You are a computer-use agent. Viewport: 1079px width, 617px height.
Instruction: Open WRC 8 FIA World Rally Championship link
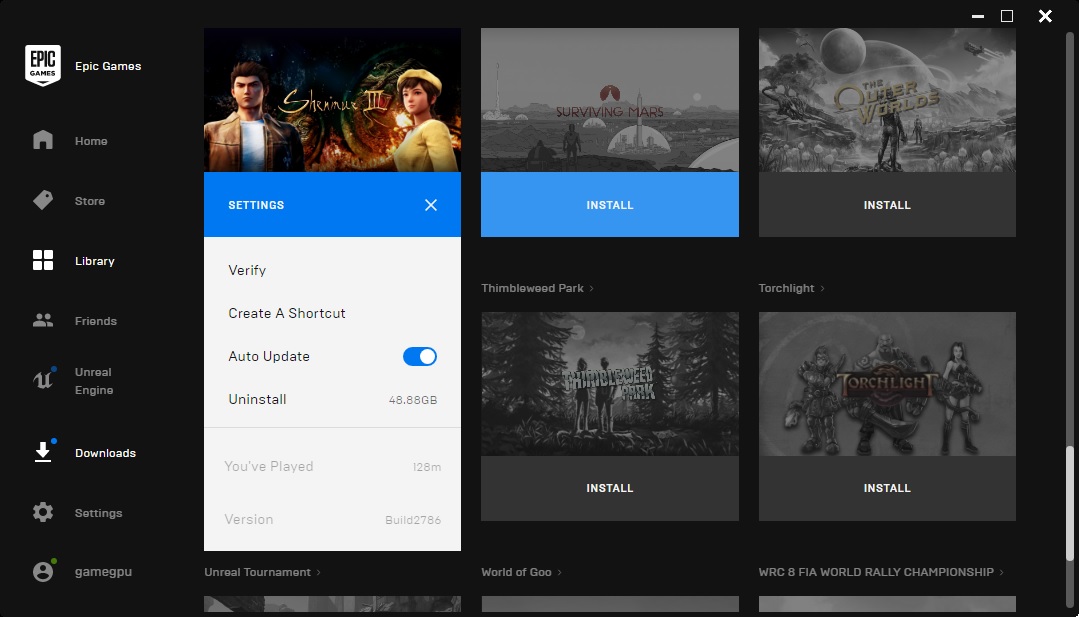876,572
